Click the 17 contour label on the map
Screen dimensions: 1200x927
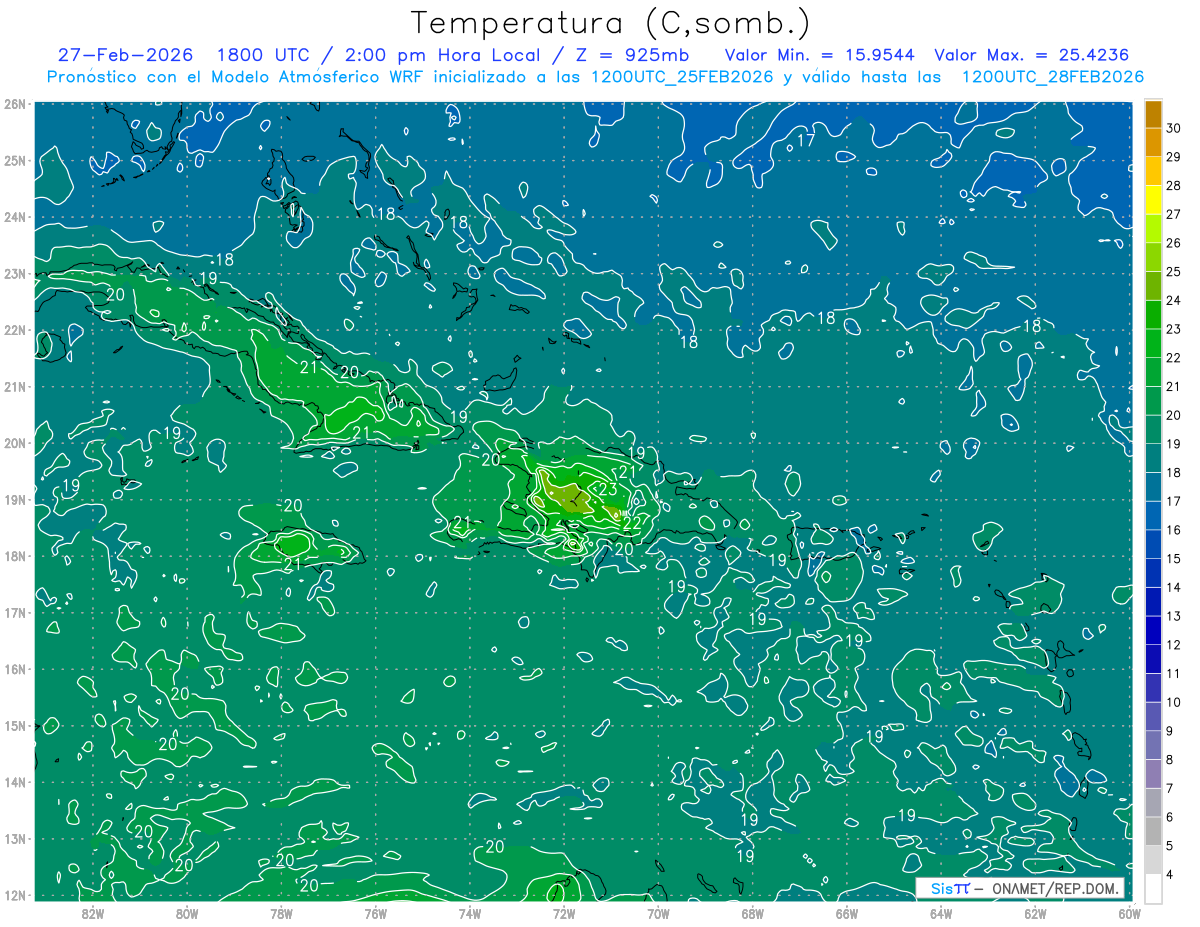[806, 141]
